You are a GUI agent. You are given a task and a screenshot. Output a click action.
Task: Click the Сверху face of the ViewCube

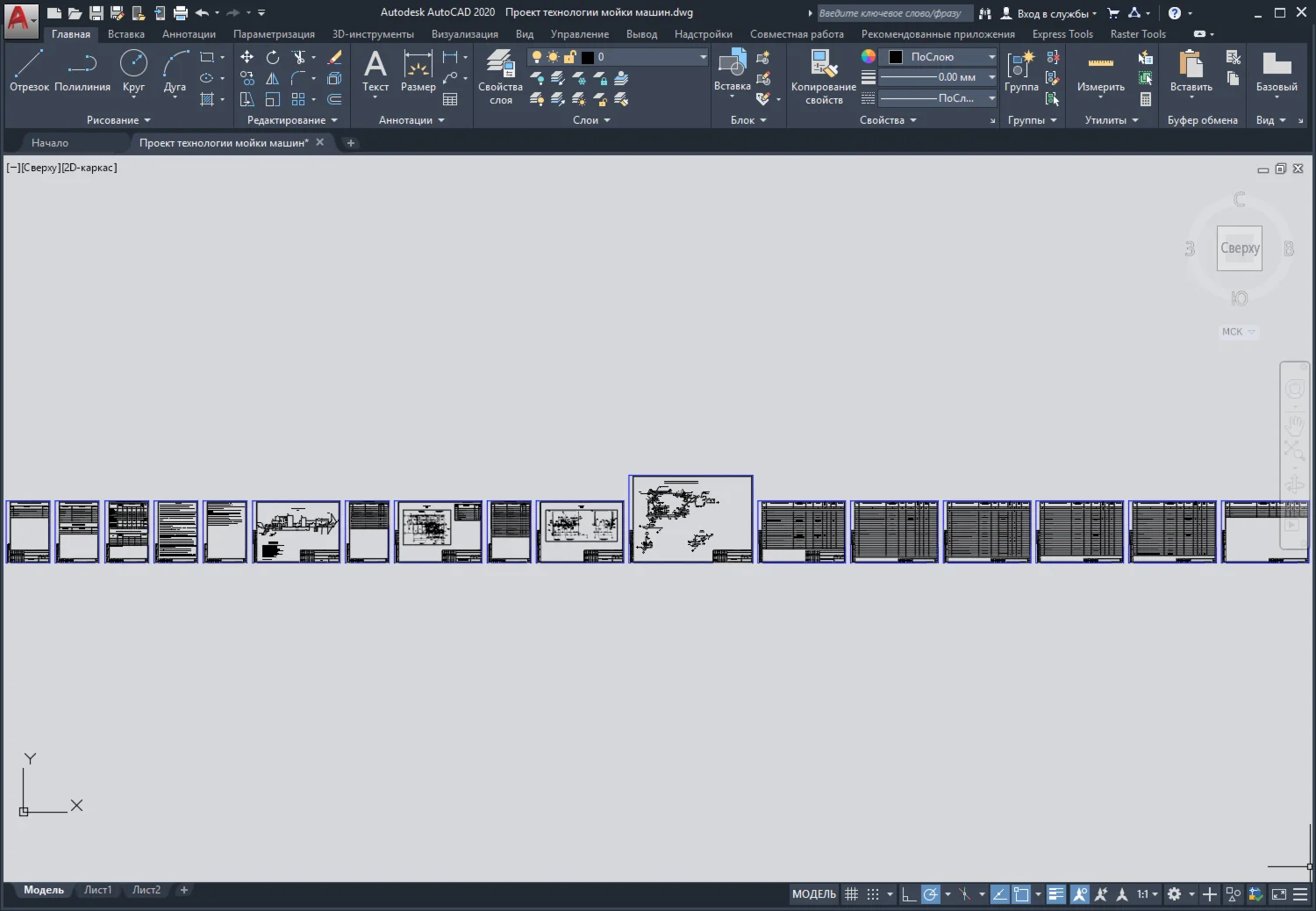1240,248
